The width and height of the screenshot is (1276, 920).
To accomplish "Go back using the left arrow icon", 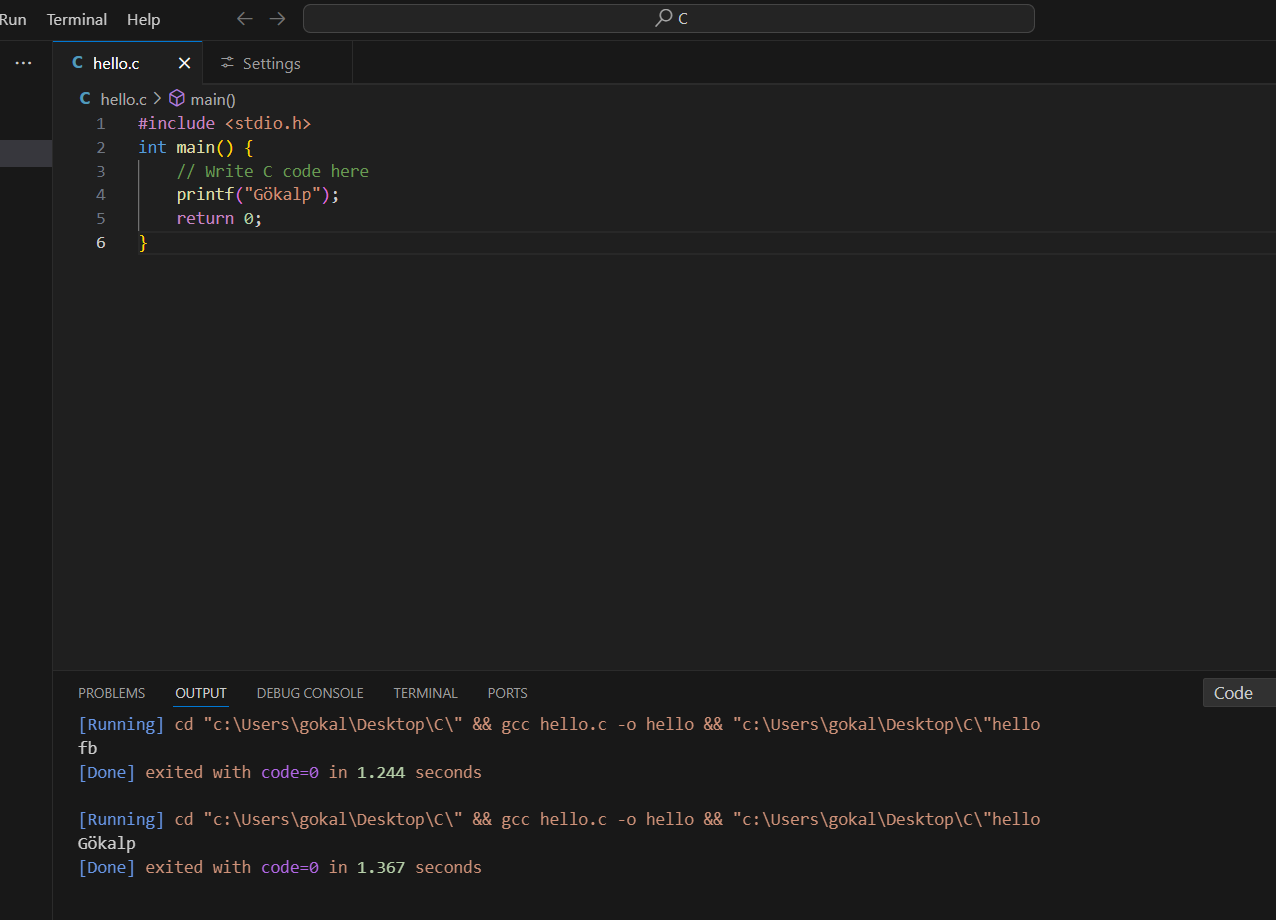I will [244, 19].
